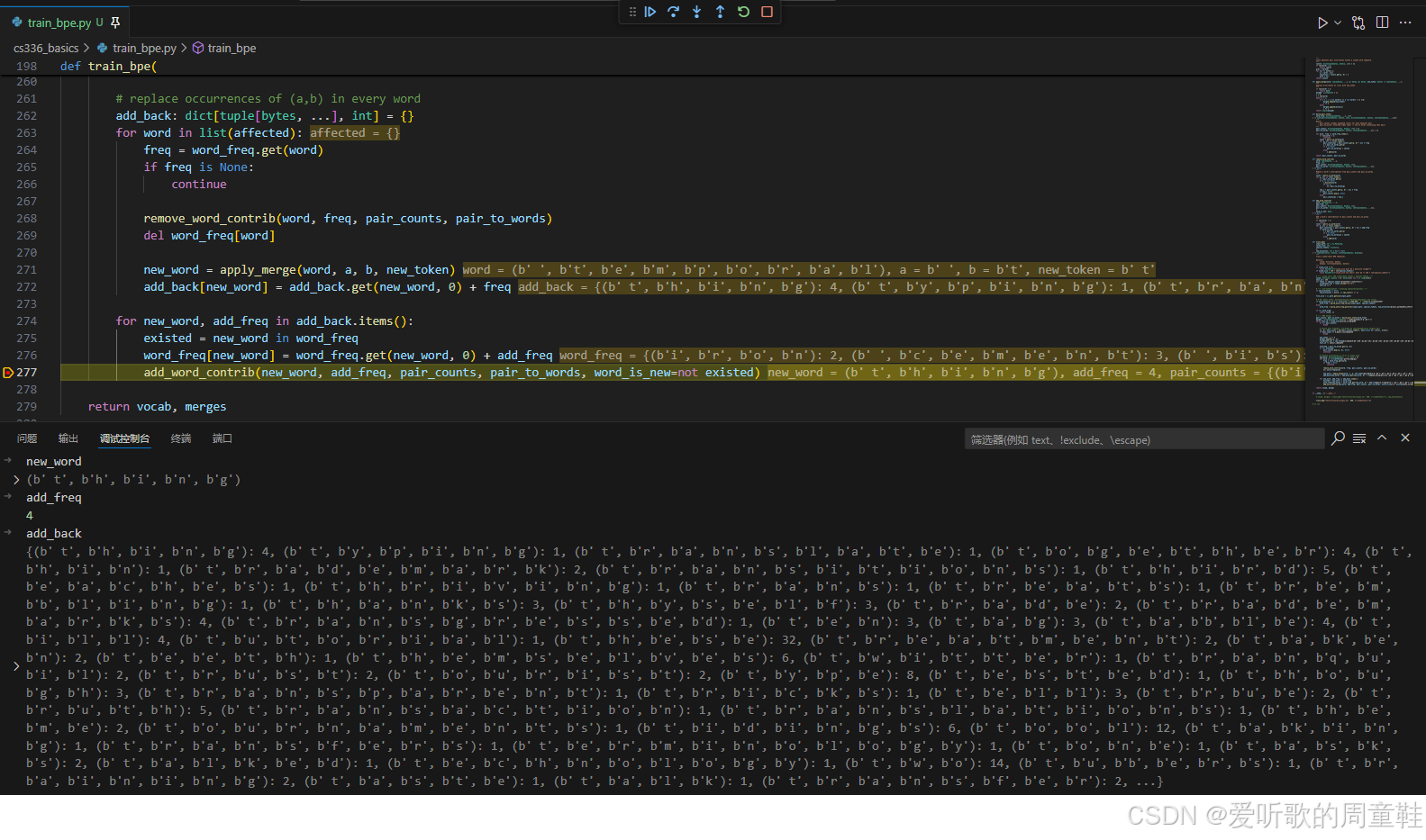The image size is (1426, 840).
Task: Grab the debug toolbar drag handle
Action: point(632,12)
